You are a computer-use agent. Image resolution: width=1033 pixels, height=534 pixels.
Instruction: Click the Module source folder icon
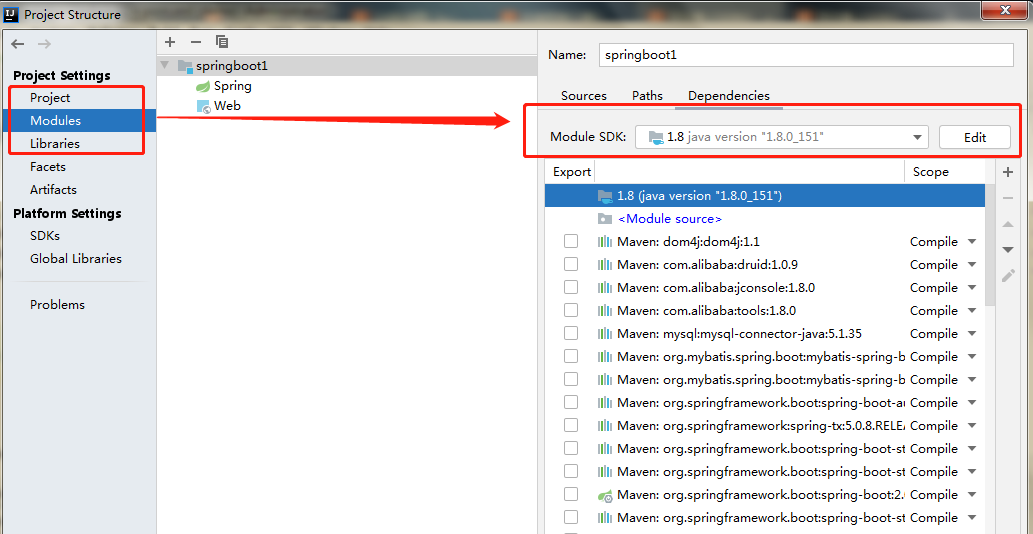click(604, 219)
